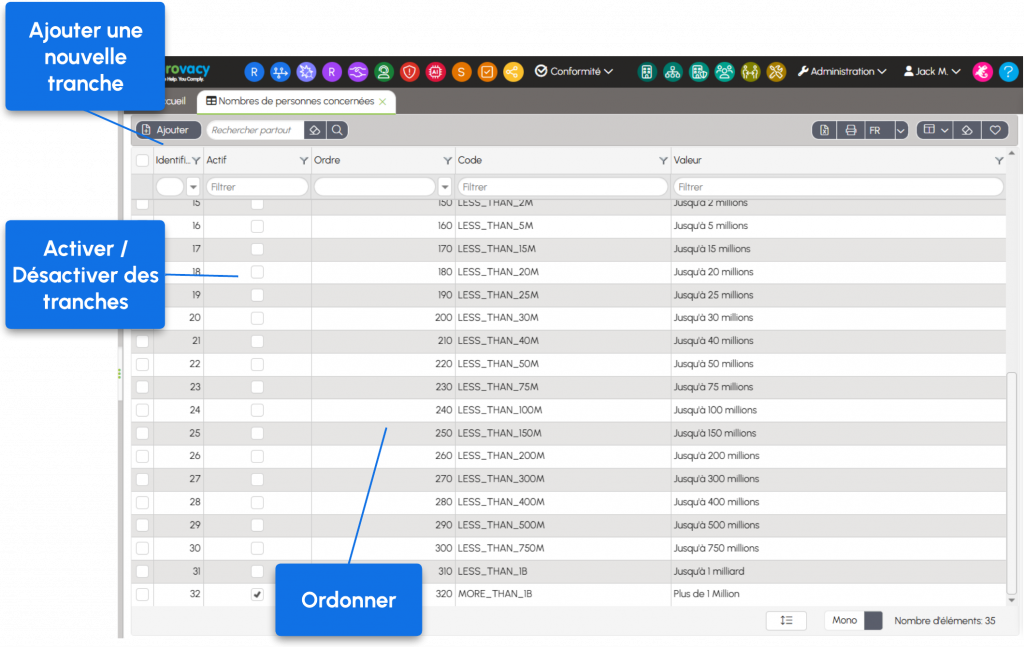
Task: Click the olive family persons icon
Action: point(750,72)
